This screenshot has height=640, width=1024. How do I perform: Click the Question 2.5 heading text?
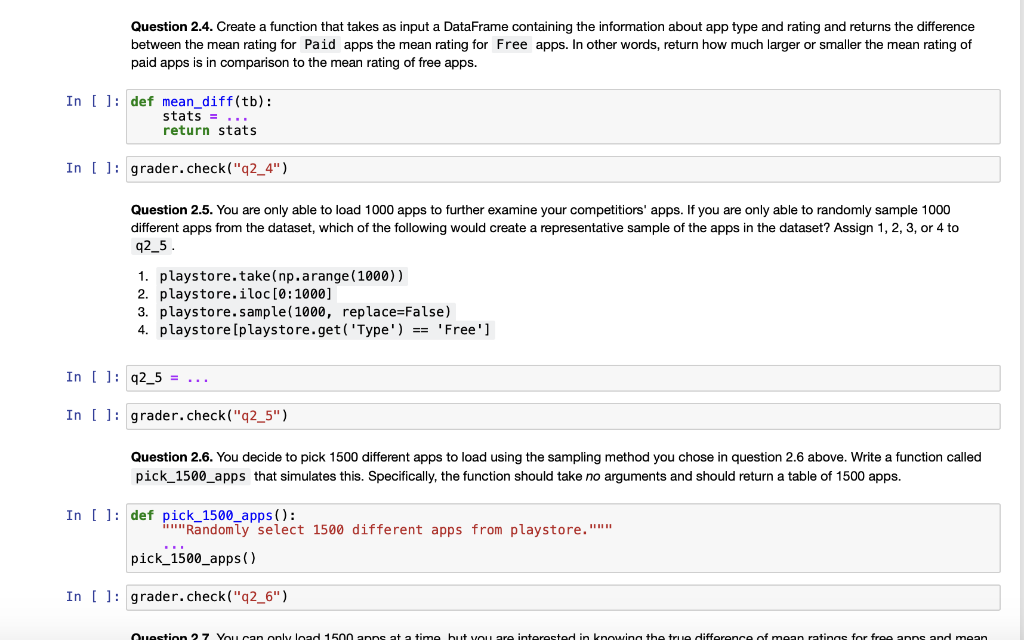(x=171, y=210)
